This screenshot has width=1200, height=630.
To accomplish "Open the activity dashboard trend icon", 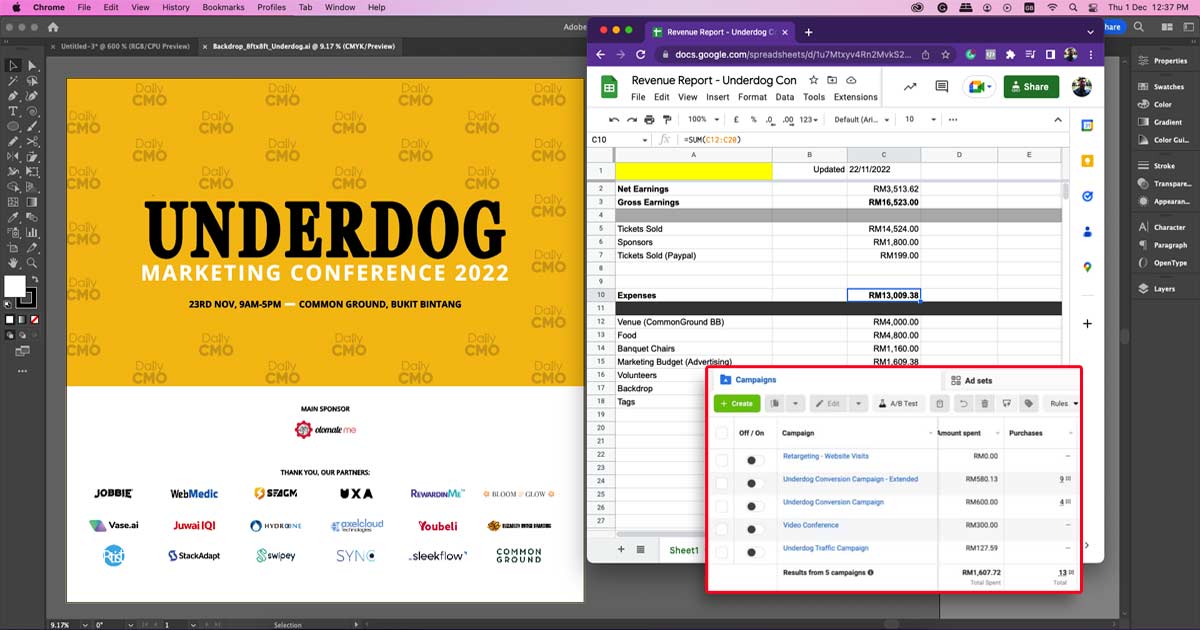I will pos(910,87).
